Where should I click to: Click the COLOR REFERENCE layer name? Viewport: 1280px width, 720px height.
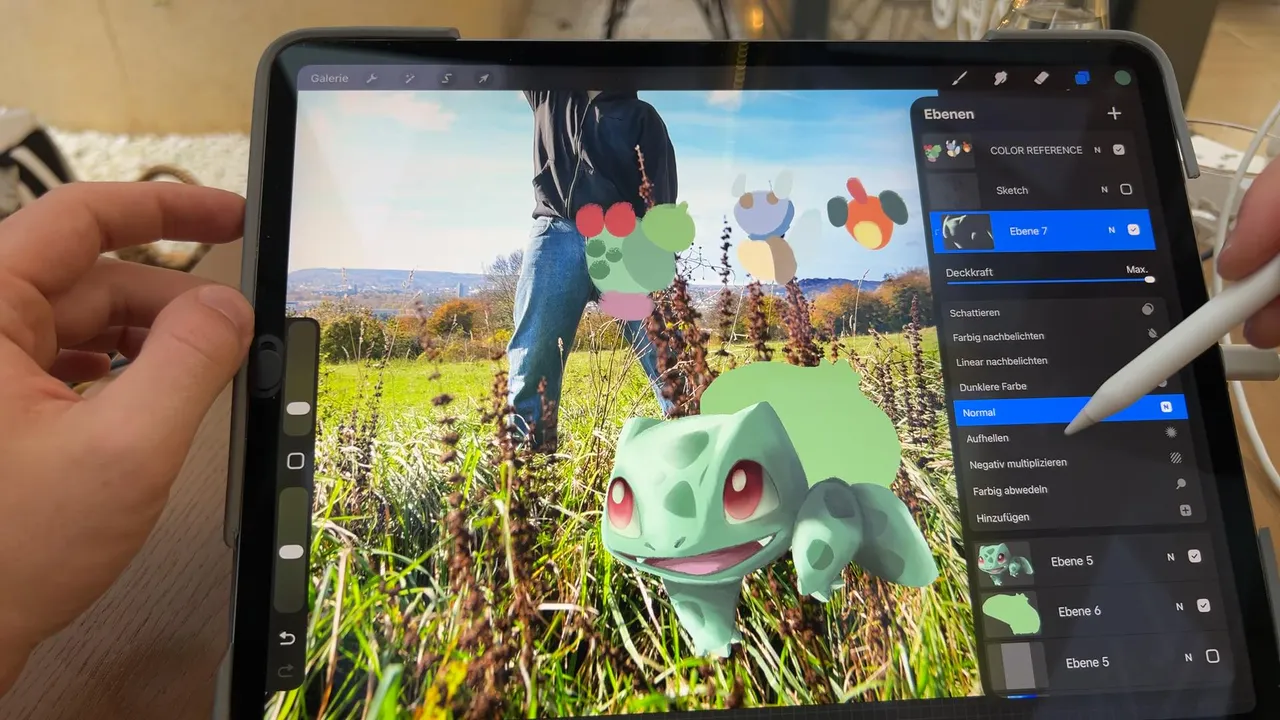1036,150
